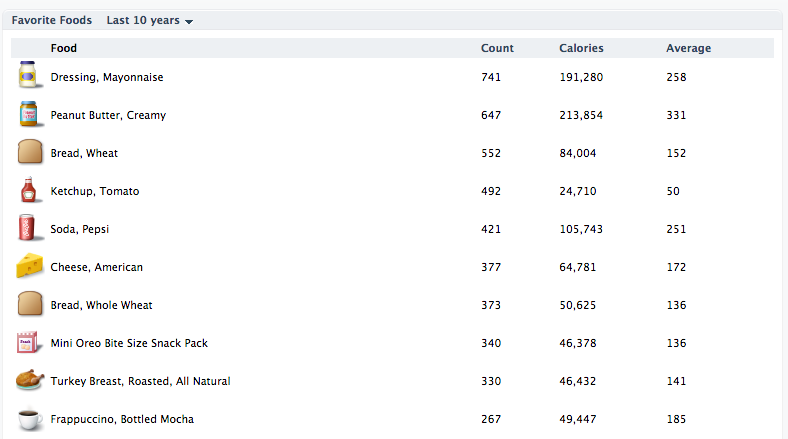The width and height of the screenshot is (788, 439).
Task: Open the Last 10 years dropdown
Action: pyautogui.click(x=150, y=21)
